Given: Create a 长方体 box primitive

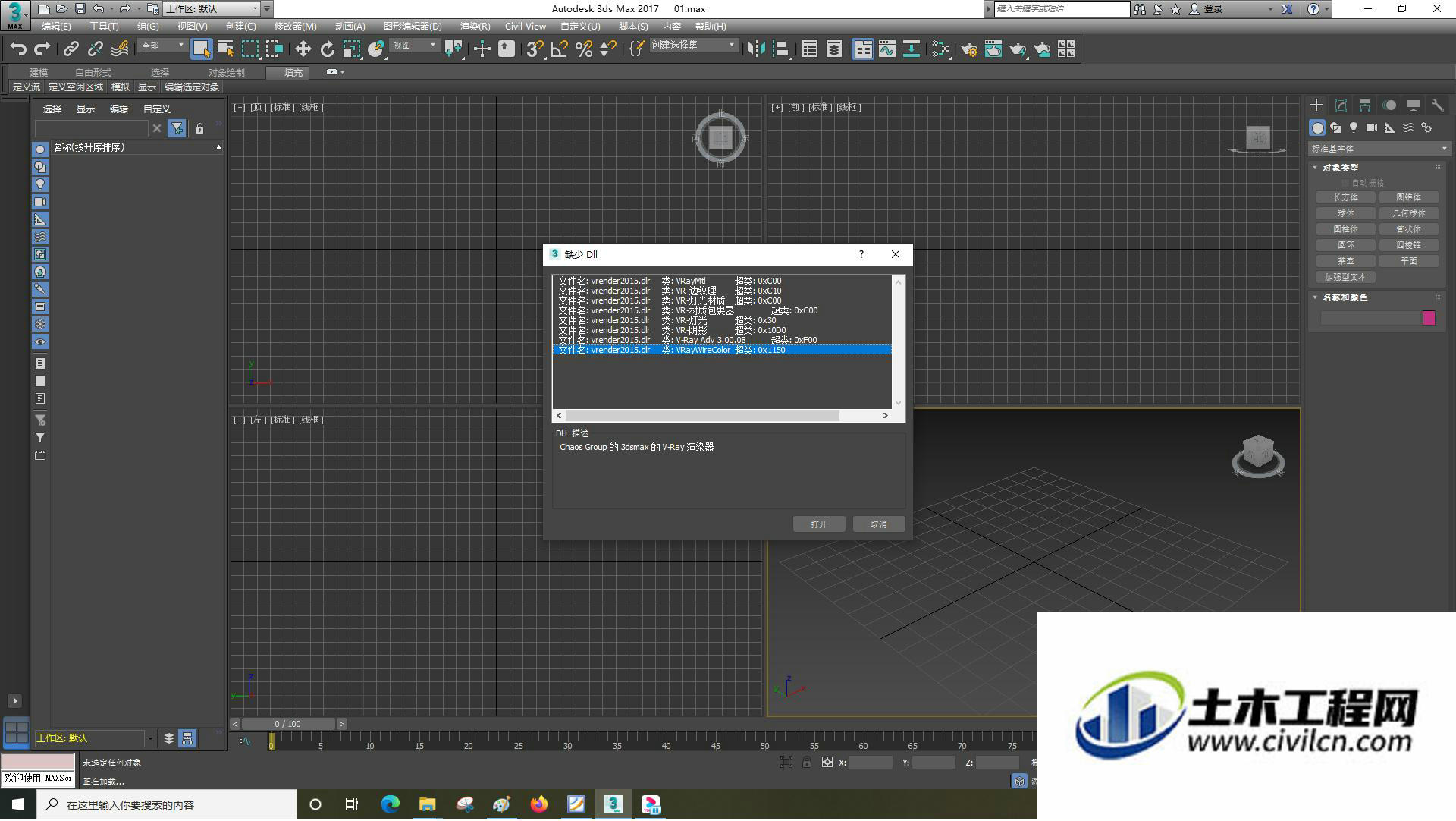Looking at the screenshot, I should point(1346,197).
